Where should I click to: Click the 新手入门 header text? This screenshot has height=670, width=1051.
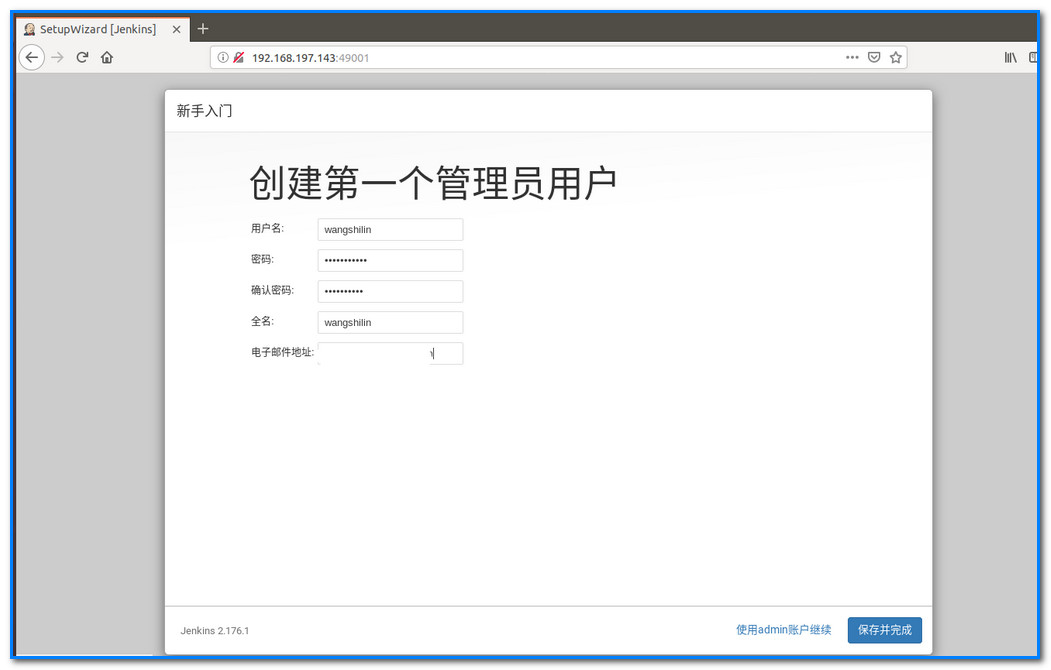[x=204, y=111]
